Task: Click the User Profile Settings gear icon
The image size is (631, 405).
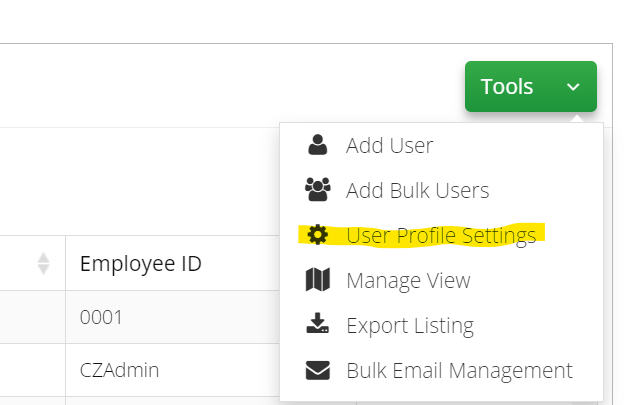Action: coord(317,235)
